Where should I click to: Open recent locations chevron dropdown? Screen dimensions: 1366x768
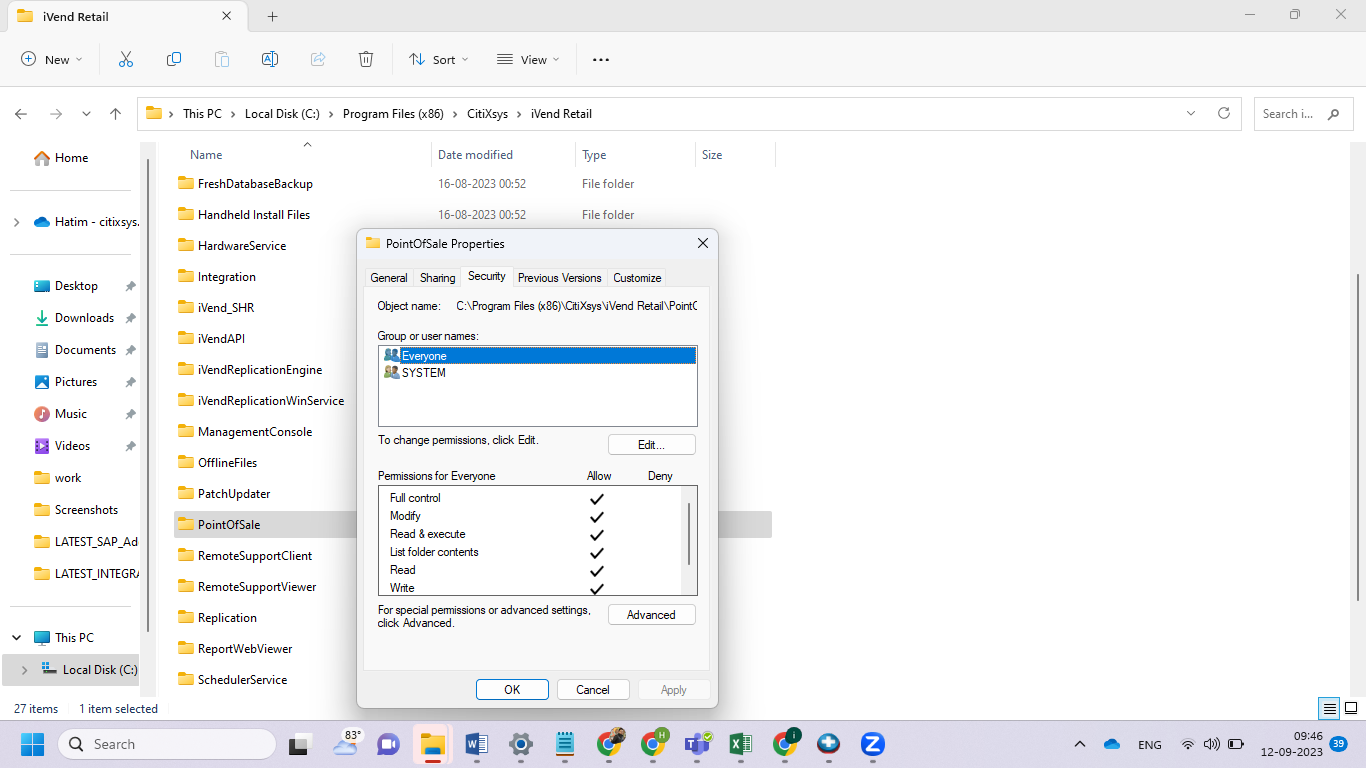(x=86, y=114)
